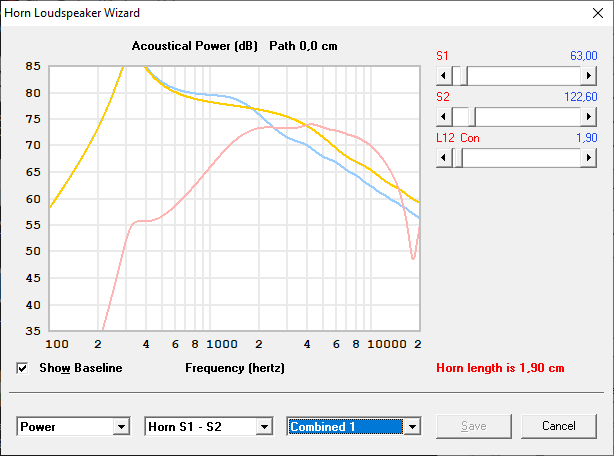Image resolution: width=614 pixels, height=456 pixels.
Task: Click the S1 value 63,00
Action: pyautogui.click(x=583, y=56)
